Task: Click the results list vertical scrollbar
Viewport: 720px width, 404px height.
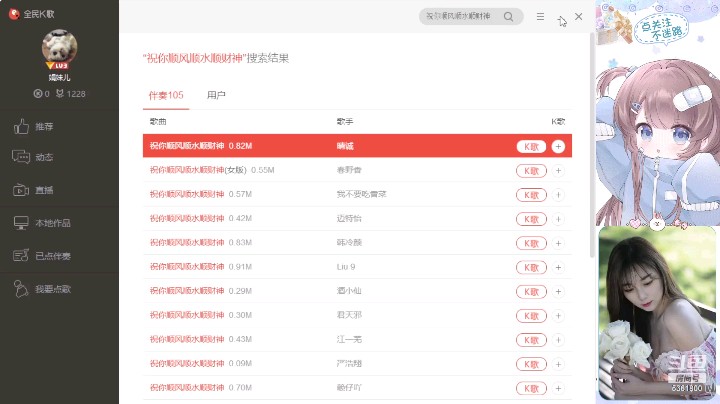Action: click(592, 145)
